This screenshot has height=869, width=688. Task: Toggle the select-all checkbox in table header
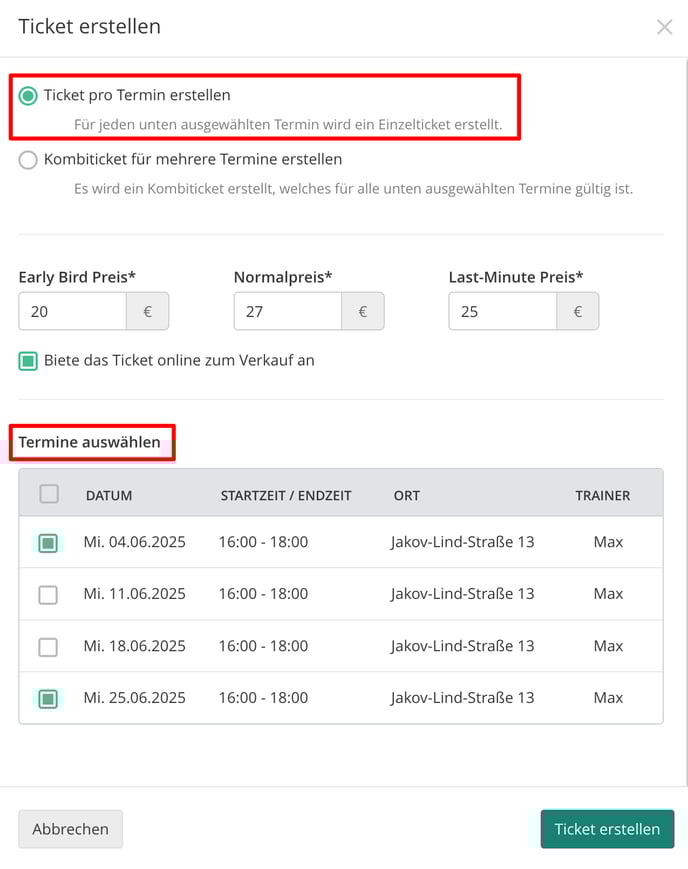49,493
